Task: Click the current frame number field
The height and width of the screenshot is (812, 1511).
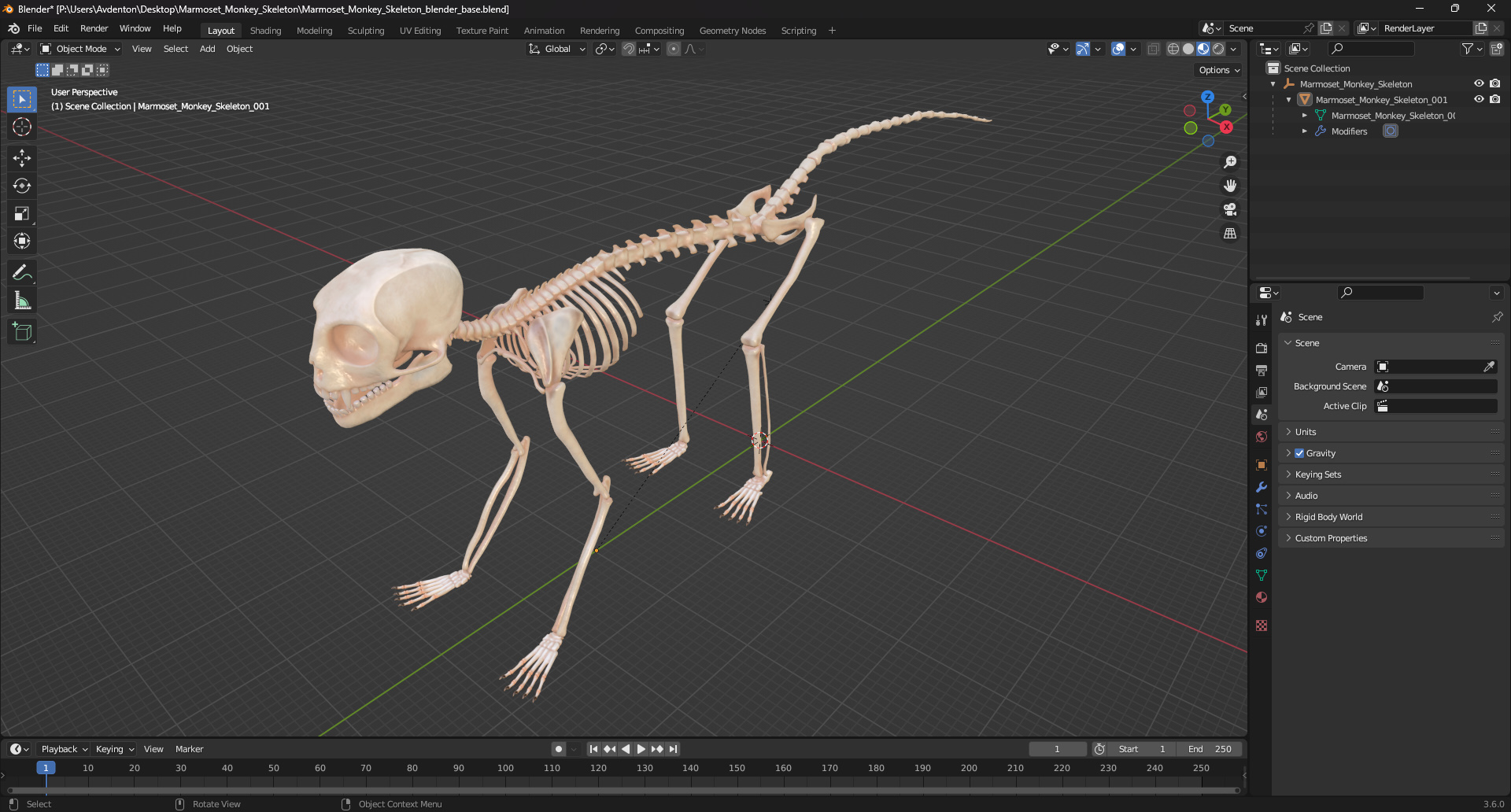Action: pyautogui.click(x=1057, y=749)
